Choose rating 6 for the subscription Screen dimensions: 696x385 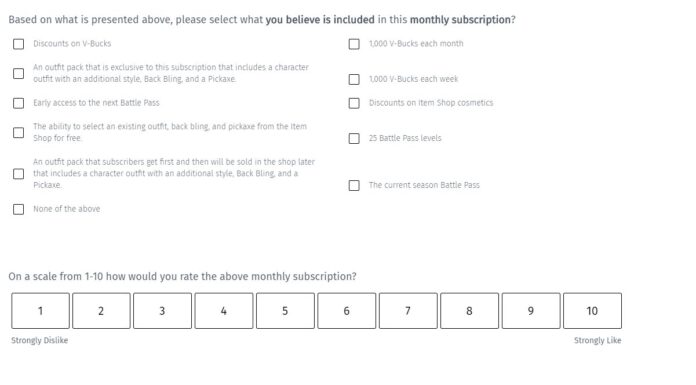(347, 311)
